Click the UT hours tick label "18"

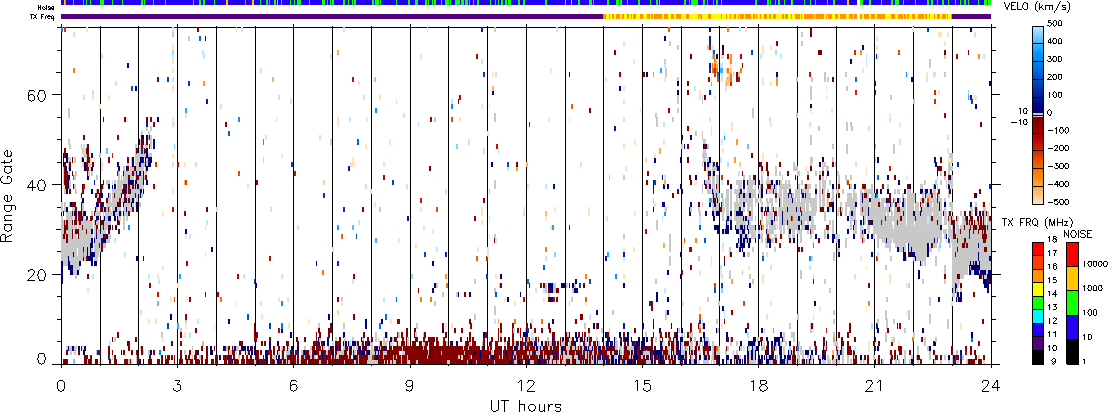click(758, 385)
